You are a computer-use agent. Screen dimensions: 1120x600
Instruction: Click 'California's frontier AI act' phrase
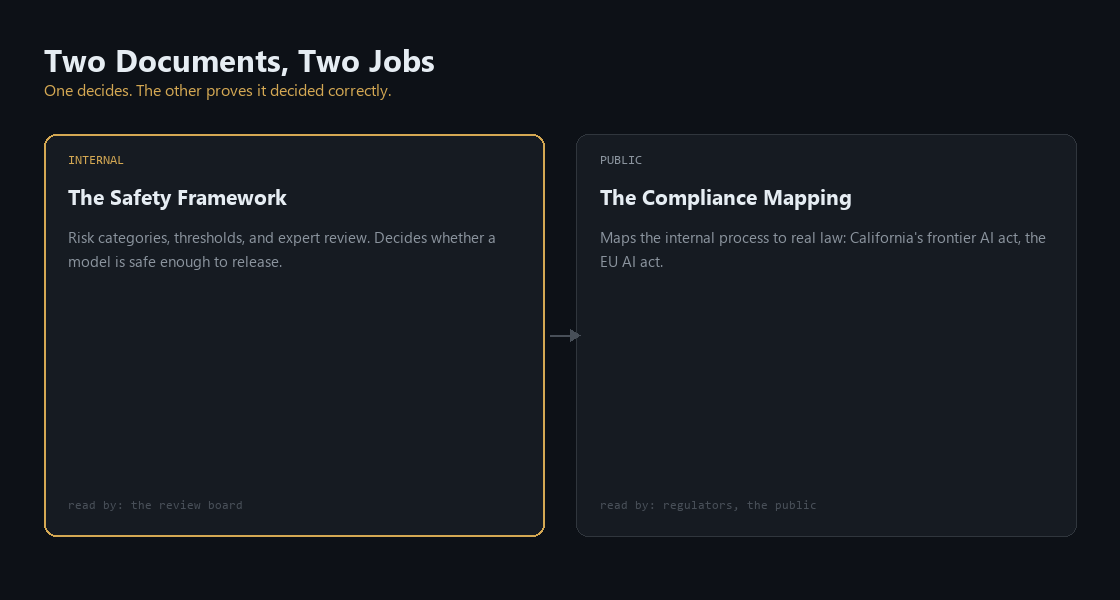click(935, 238)
